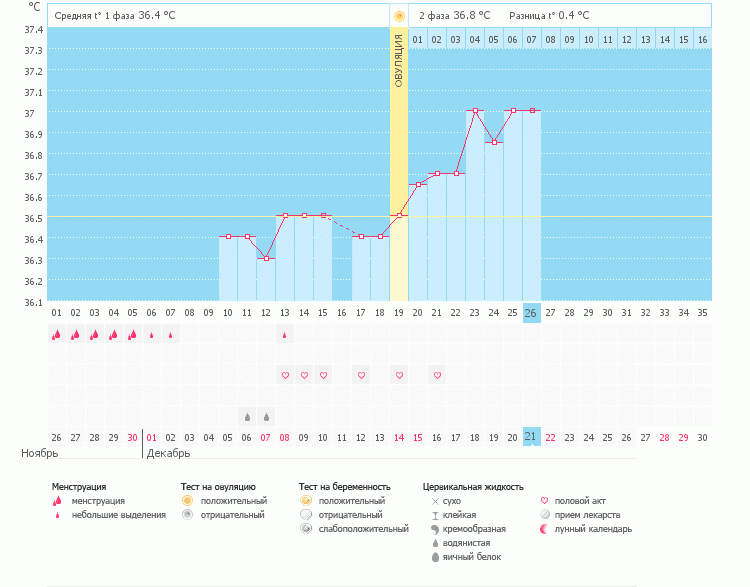Click the heart icon on cycle day 21
This screenshot has height=587, width=750.
coord(437,375)
